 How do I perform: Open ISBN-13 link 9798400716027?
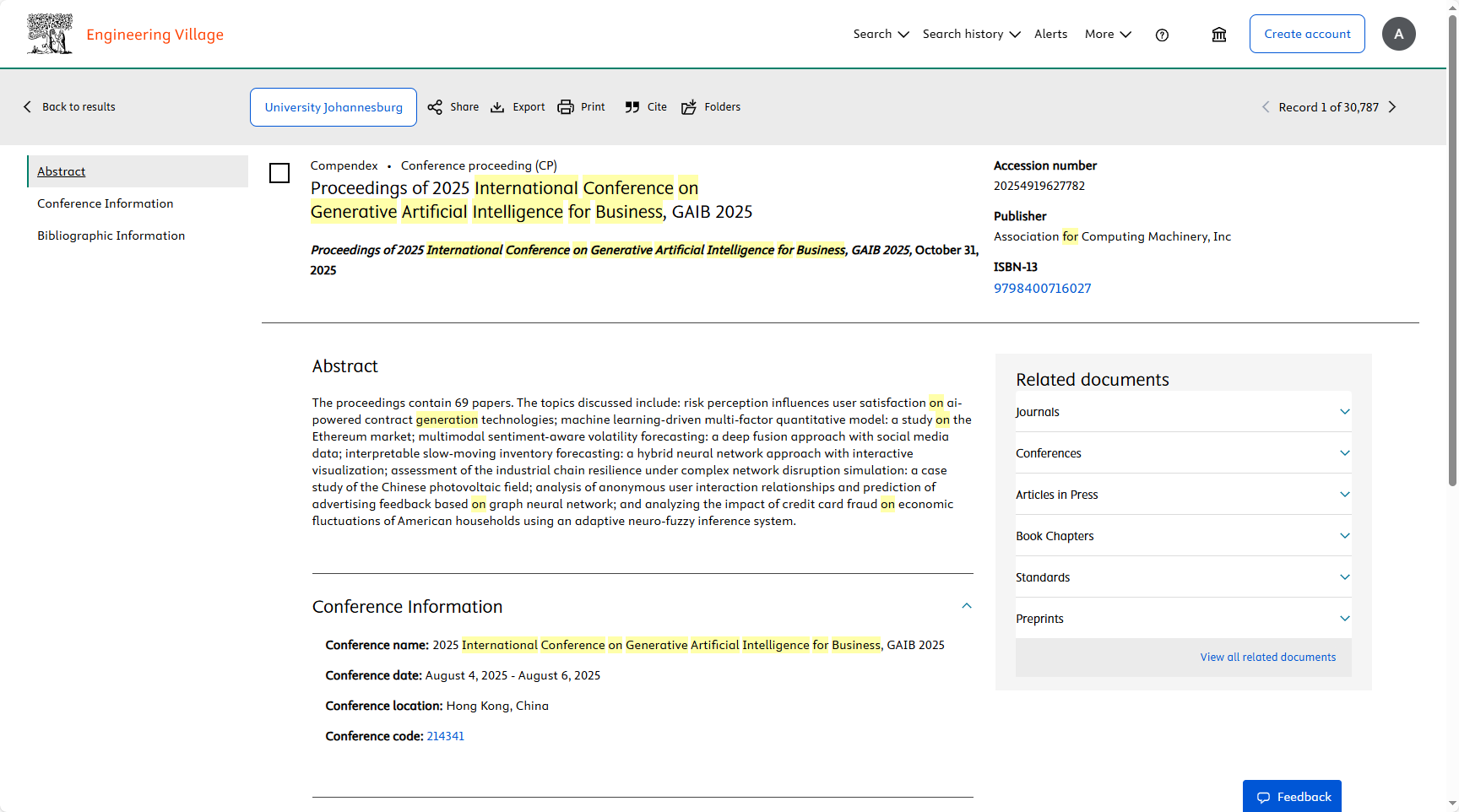pos(1042,289)
